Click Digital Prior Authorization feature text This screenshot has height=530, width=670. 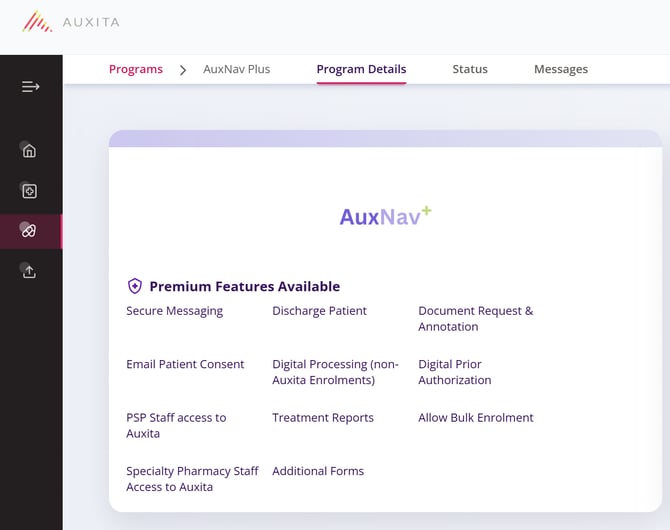(455, 372)
